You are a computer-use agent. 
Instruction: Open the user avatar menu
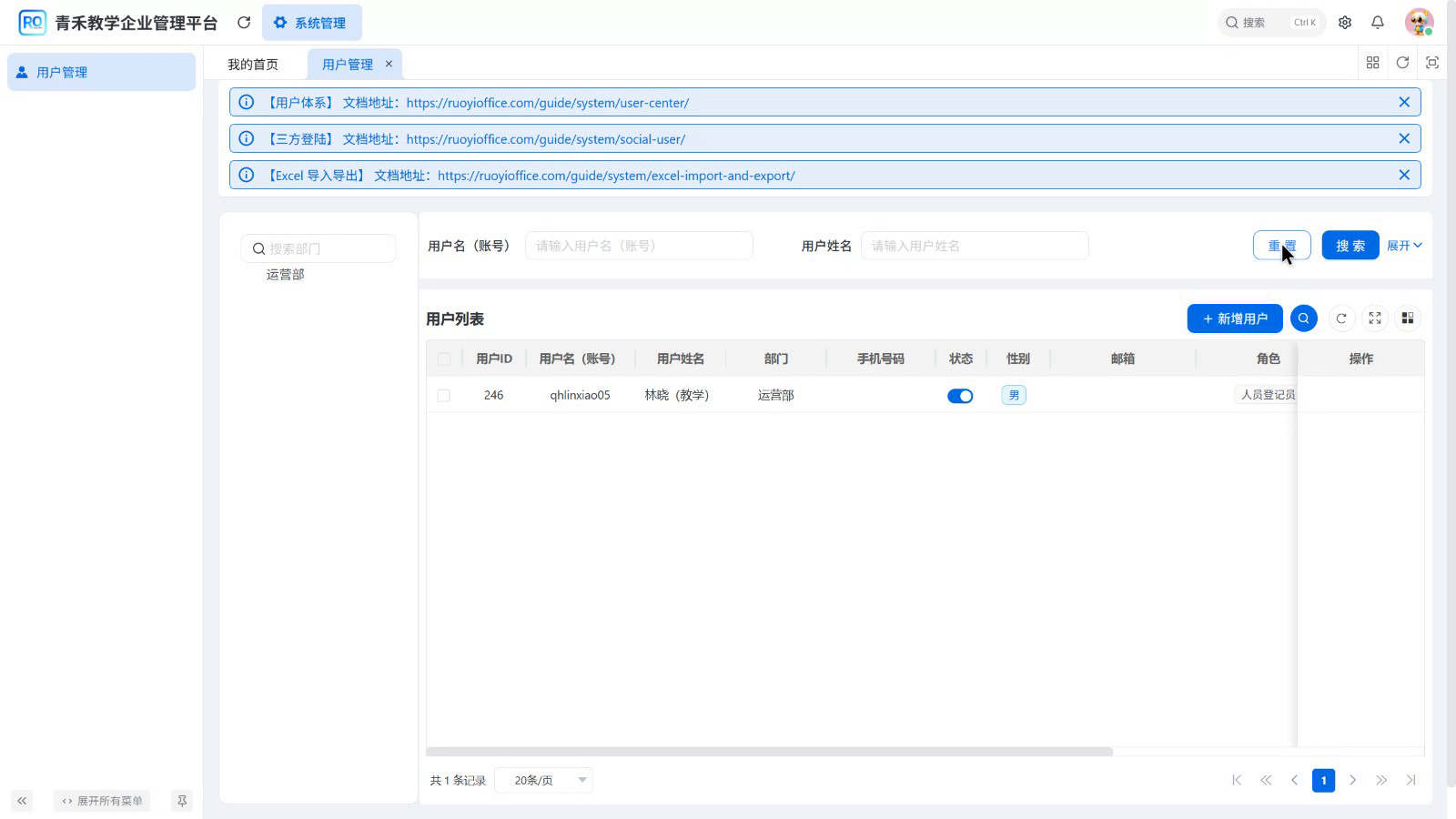[x=1419, y=23]
